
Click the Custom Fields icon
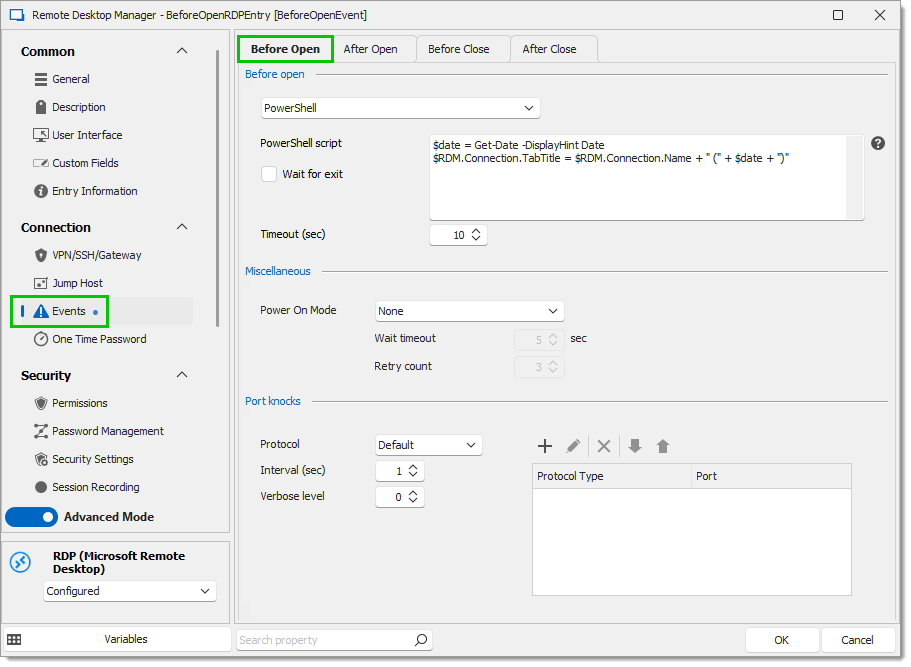pos(41,163)
